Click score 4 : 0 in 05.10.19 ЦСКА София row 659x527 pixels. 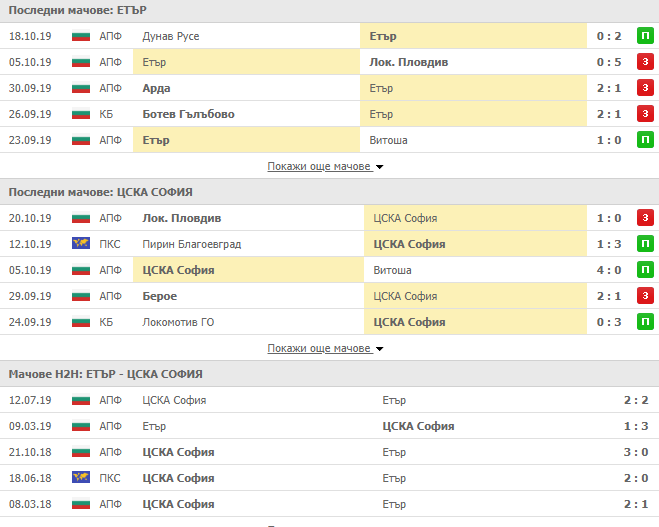click(609, 270)
